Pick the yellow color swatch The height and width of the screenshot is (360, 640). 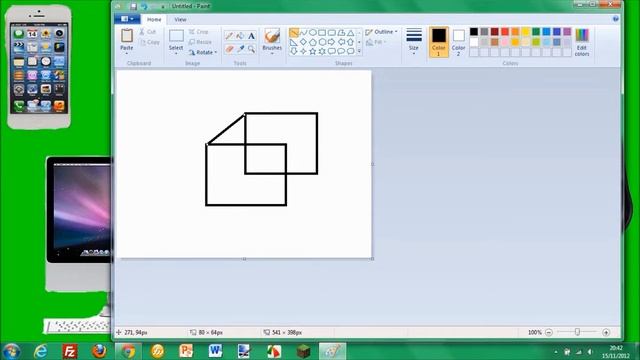click(526, 31)
